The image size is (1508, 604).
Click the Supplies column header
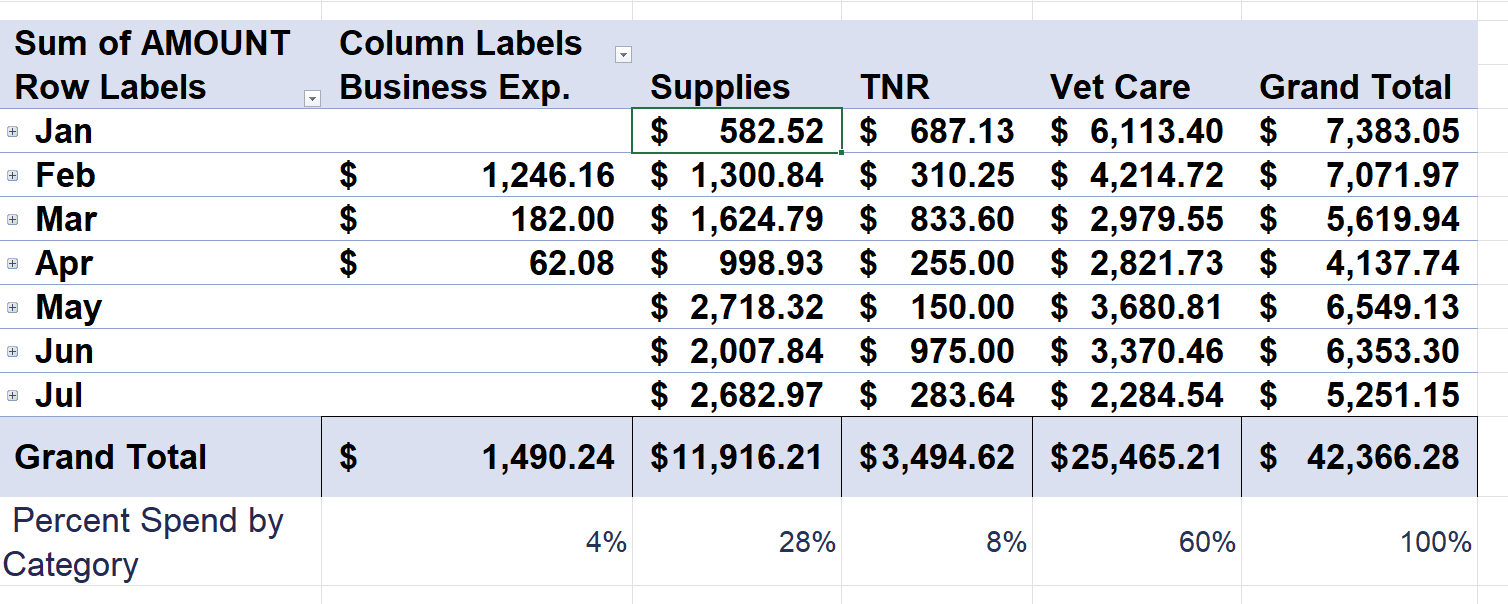tap(720, 87)
